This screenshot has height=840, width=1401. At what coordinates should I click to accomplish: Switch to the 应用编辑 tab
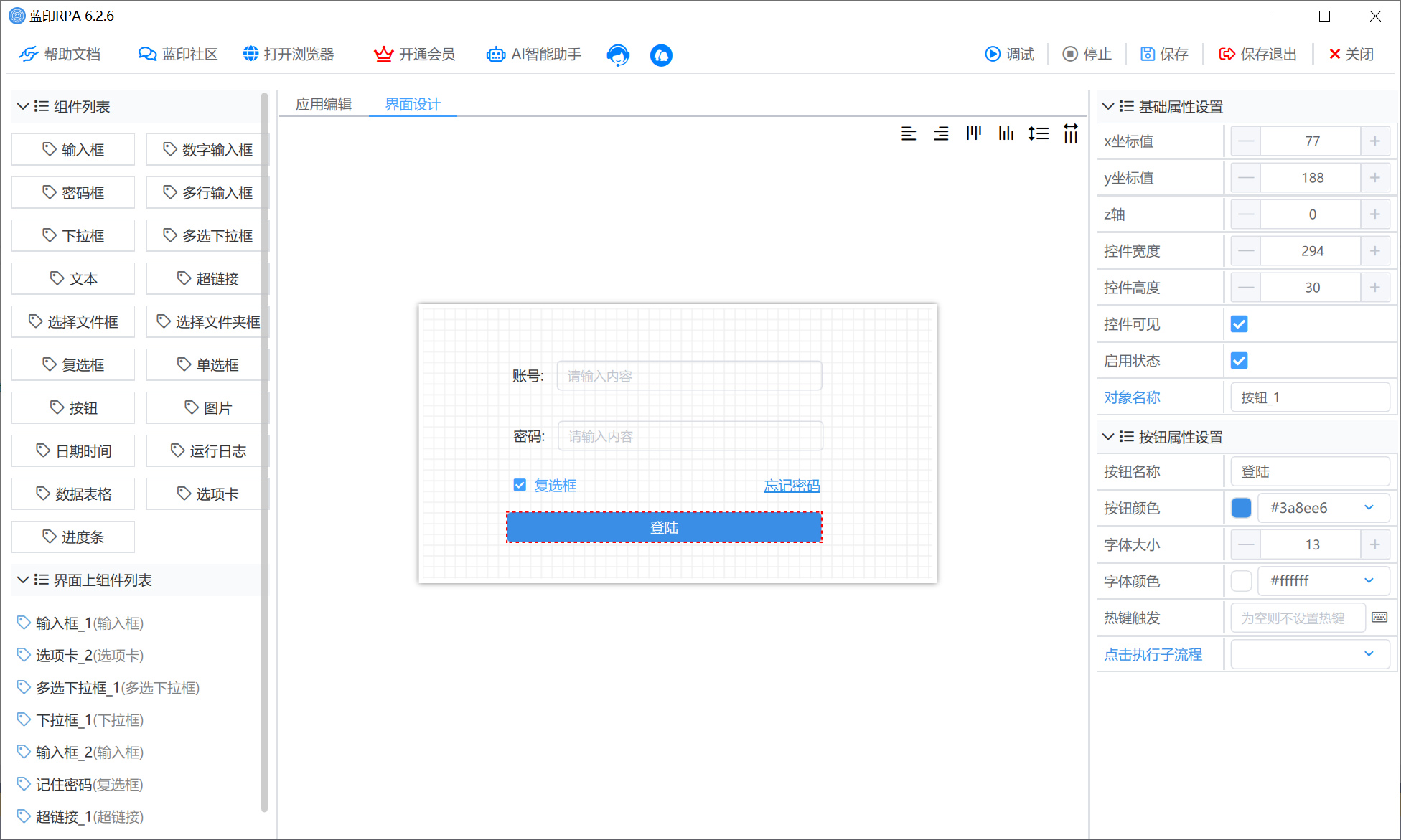pos(323,104)
